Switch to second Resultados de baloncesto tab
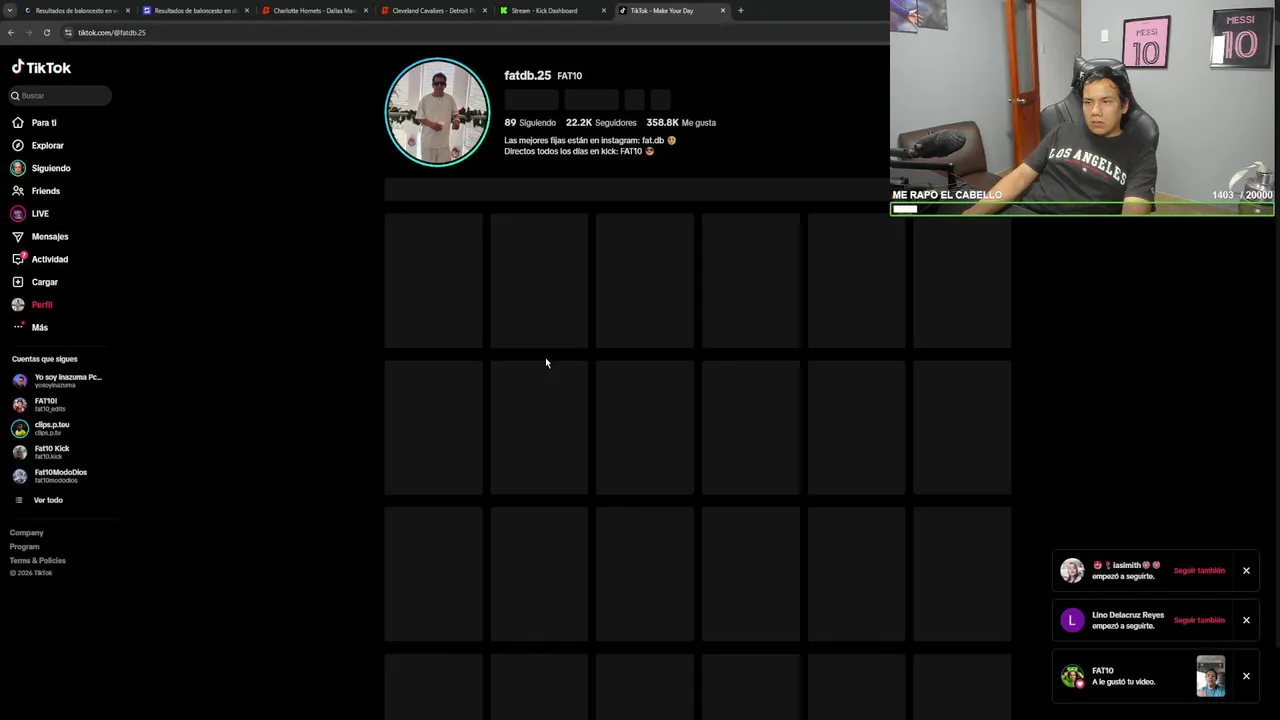 [195, 11]
